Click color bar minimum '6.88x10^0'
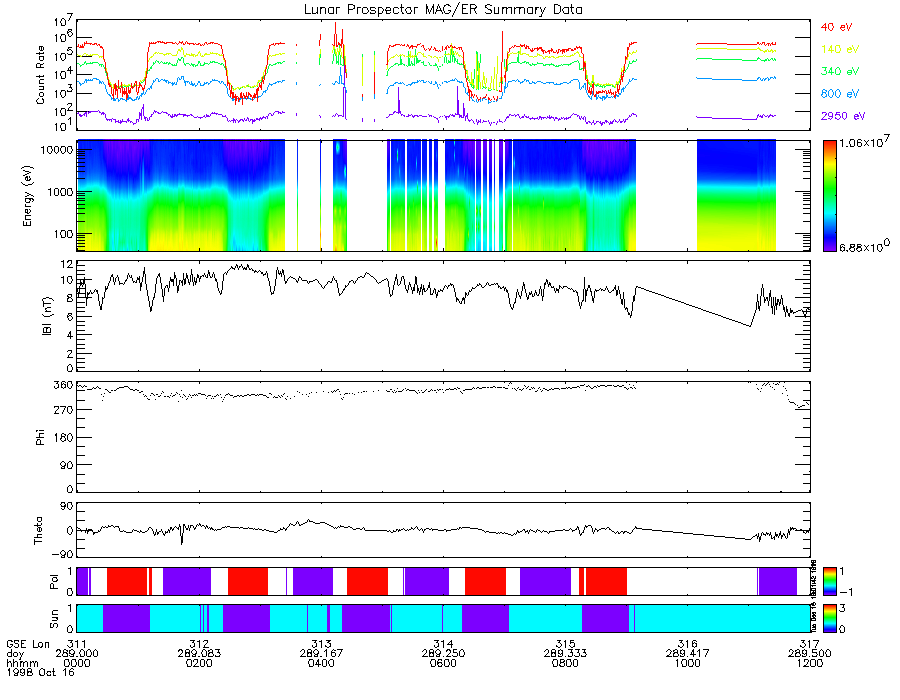Image resolution: width=900 pixels, height=700 pixels. (864, 246)
